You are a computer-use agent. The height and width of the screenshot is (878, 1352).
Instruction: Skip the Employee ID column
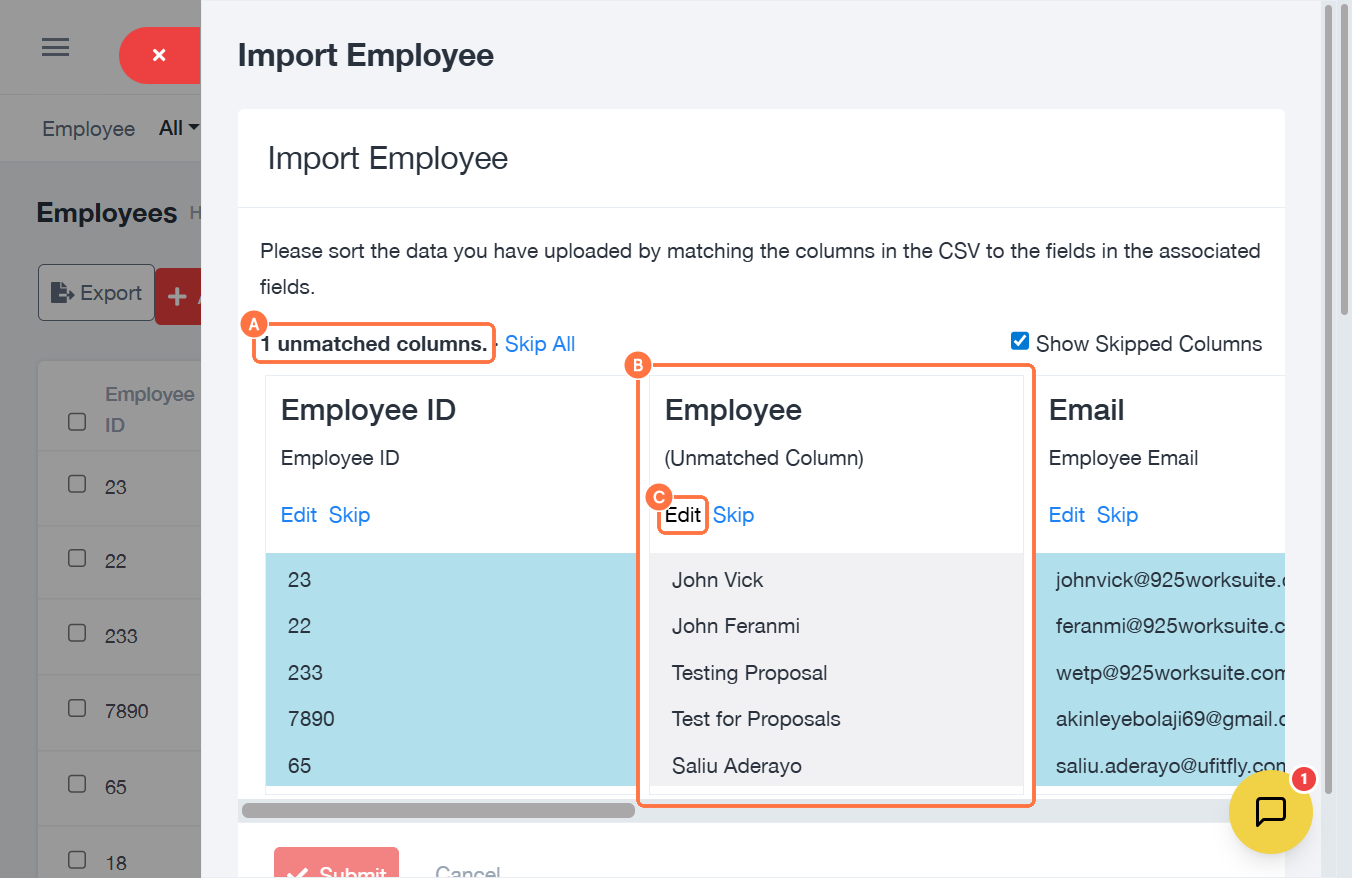[349, 515]
